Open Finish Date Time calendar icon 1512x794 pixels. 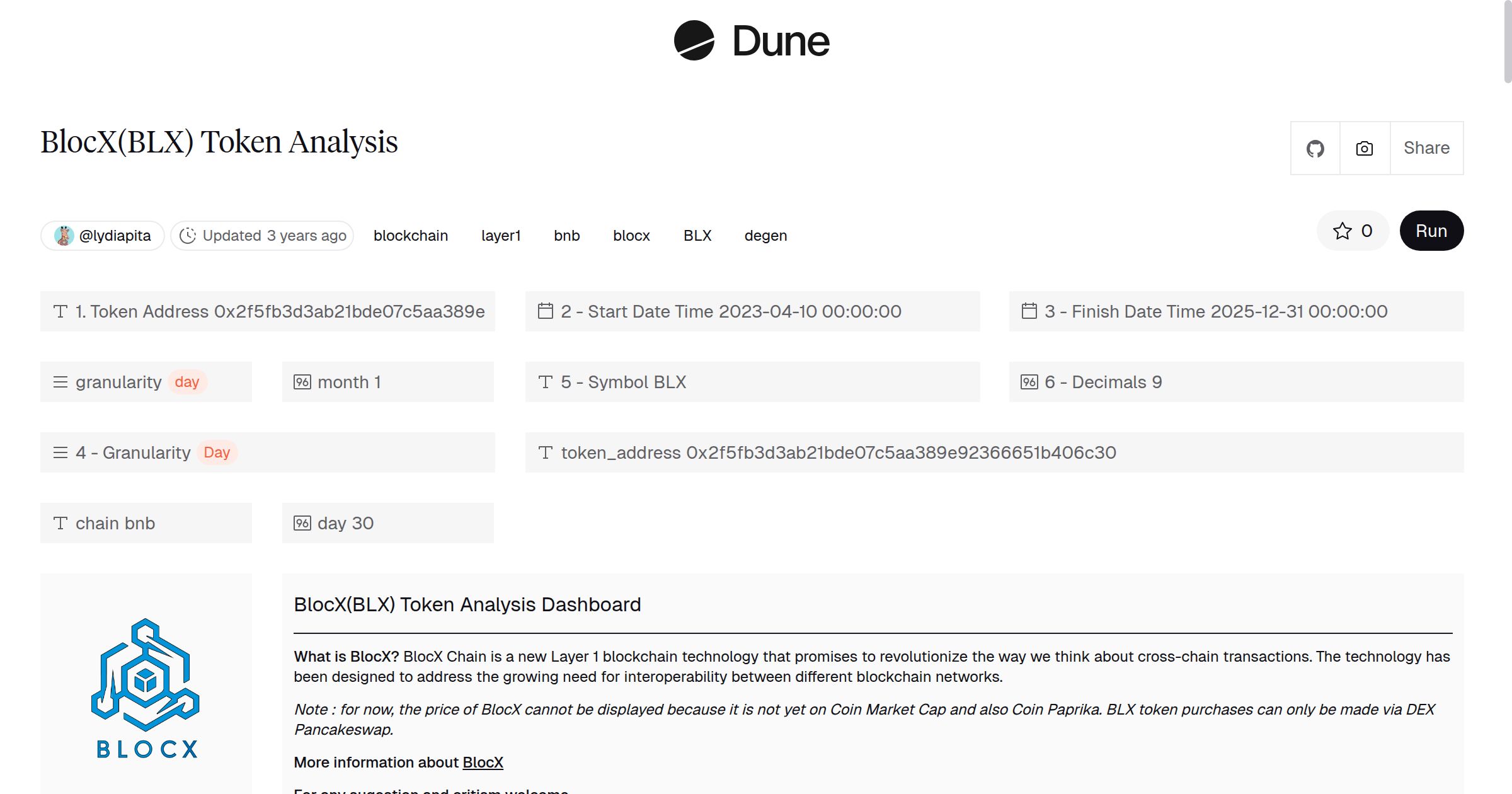(1029, 311)
